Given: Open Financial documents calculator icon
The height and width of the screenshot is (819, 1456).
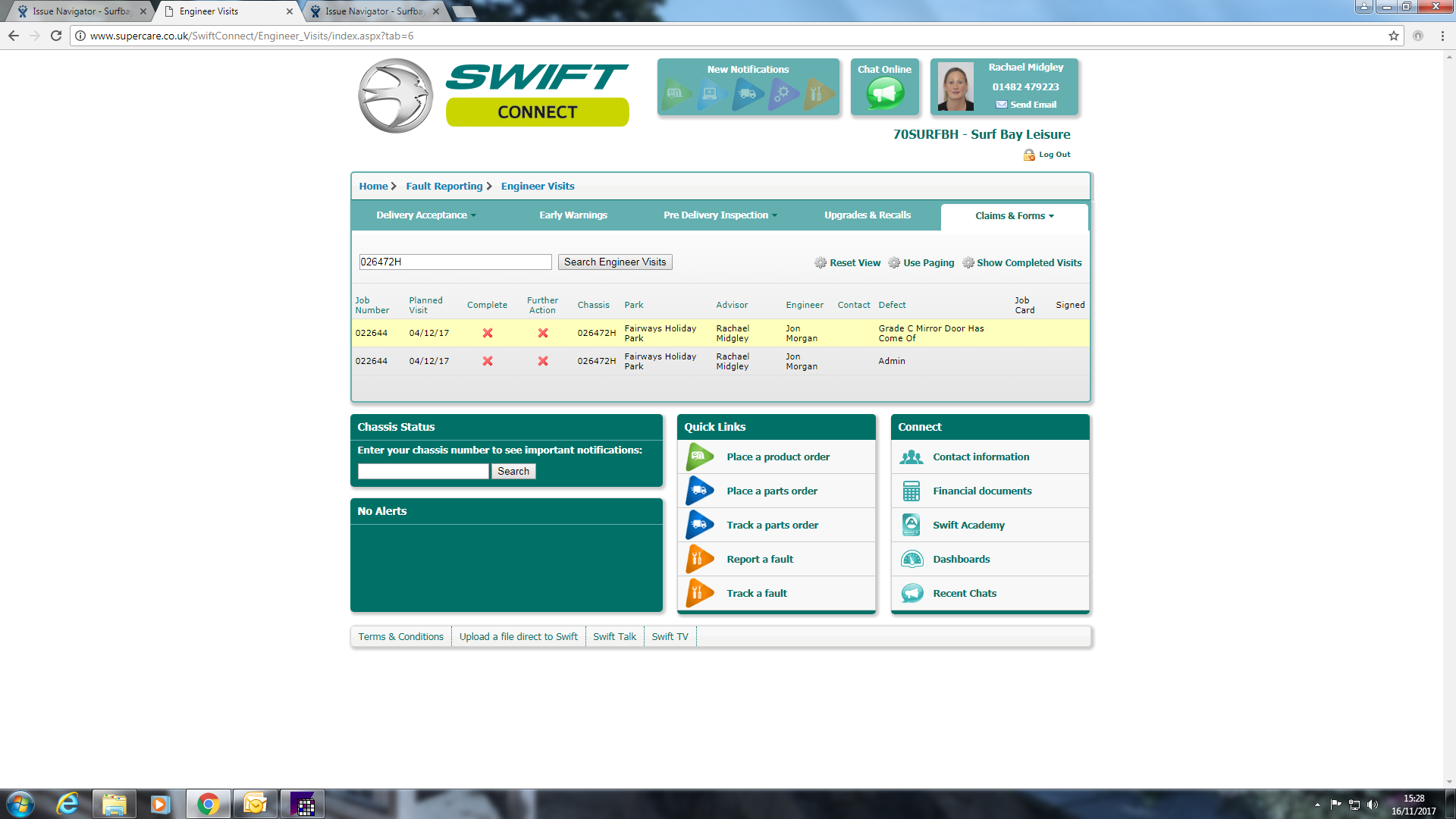Looking at the screenshot, I should (x=912, y=491).
